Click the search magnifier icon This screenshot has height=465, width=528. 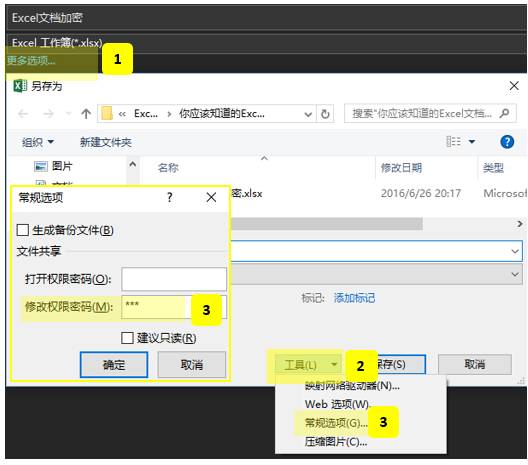click(504, 113)
